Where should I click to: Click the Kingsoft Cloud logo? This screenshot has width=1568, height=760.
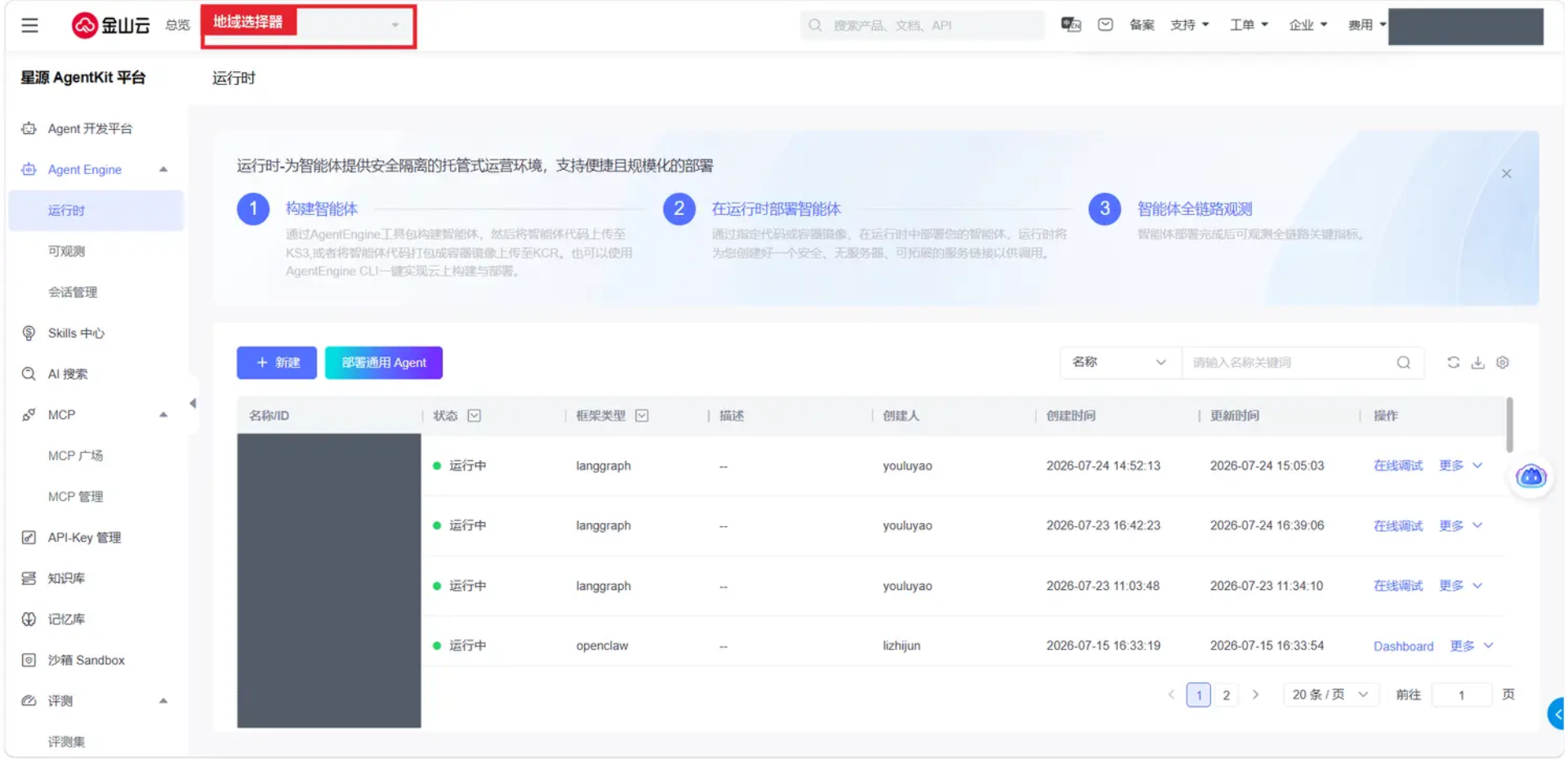pos(110,25)
